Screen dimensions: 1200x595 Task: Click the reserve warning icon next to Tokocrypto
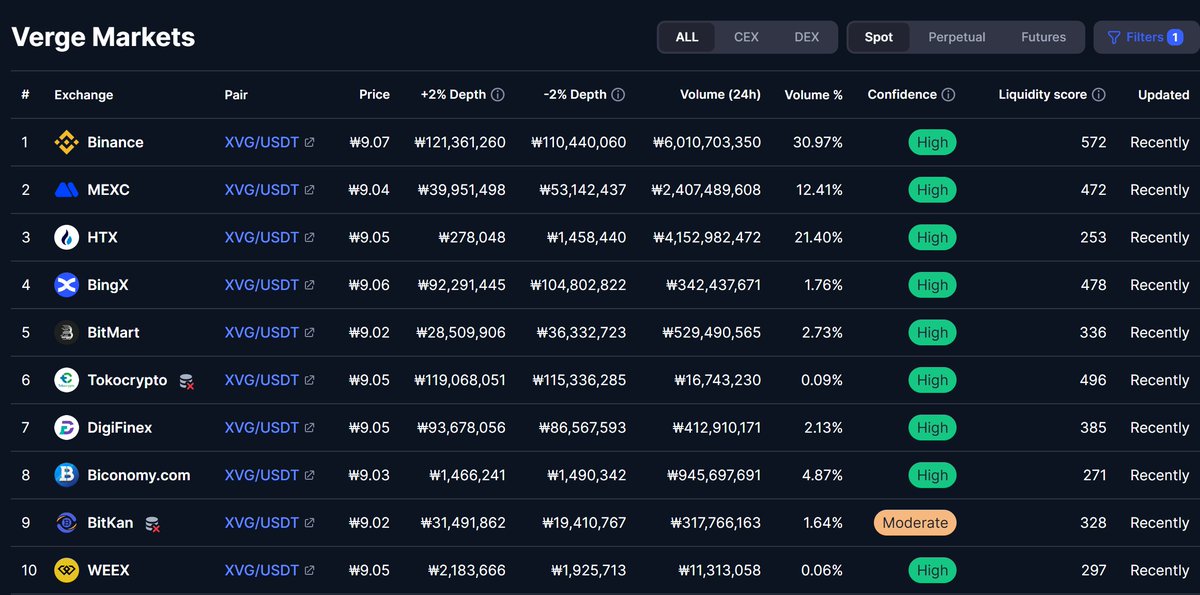click(x=186, y=381)
